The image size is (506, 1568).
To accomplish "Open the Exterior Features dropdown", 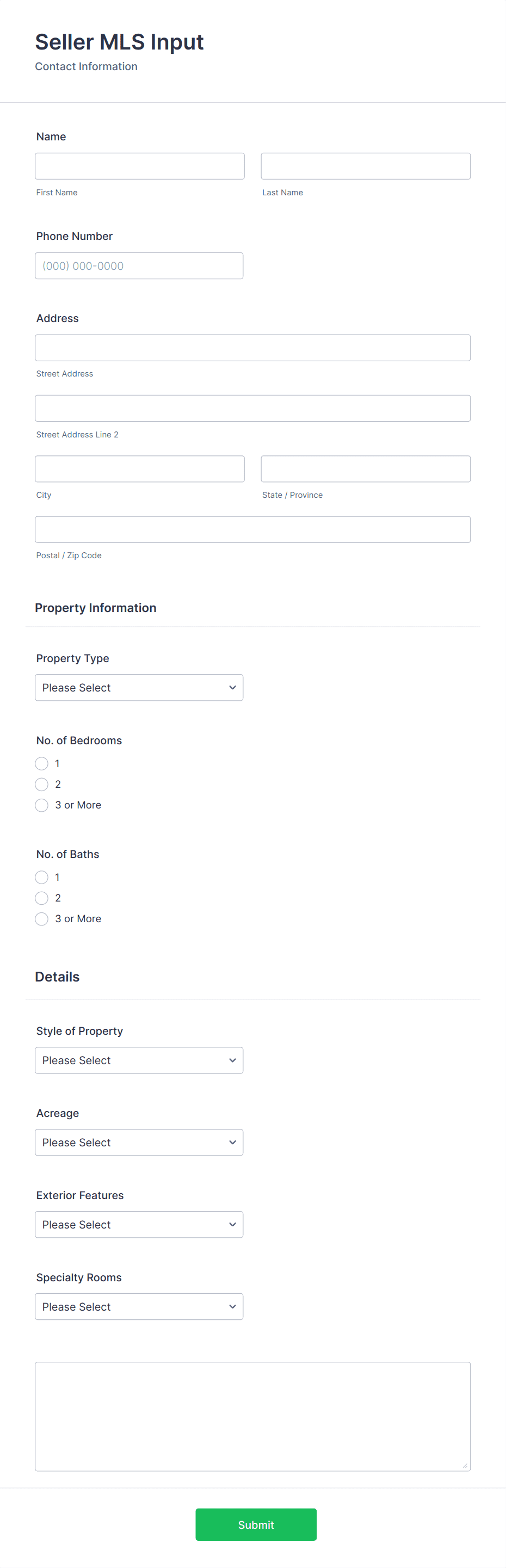I will click(139, 1224).
